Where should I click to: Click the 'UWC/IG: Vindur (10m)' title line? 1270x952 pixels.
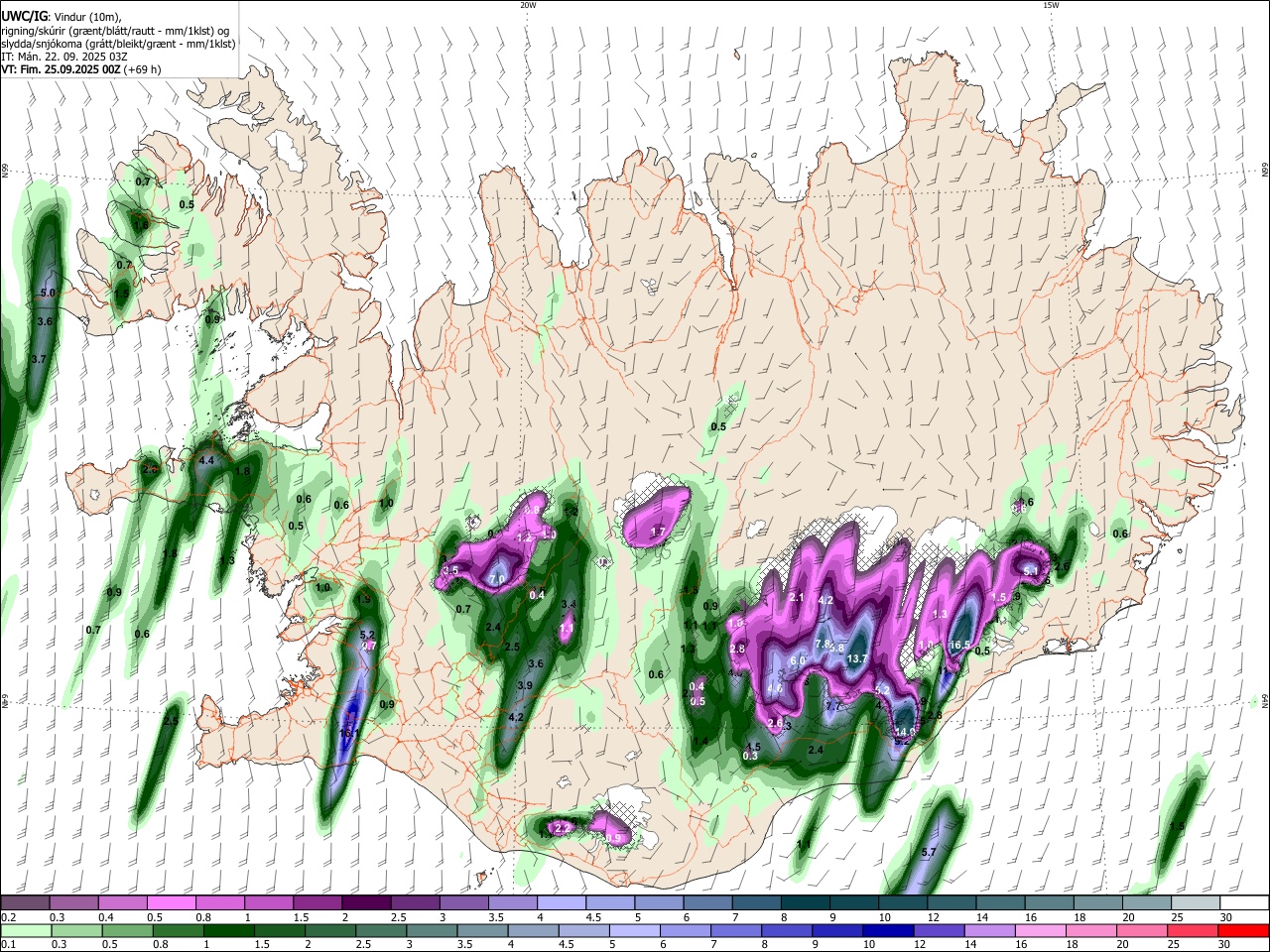coord(62,17)
